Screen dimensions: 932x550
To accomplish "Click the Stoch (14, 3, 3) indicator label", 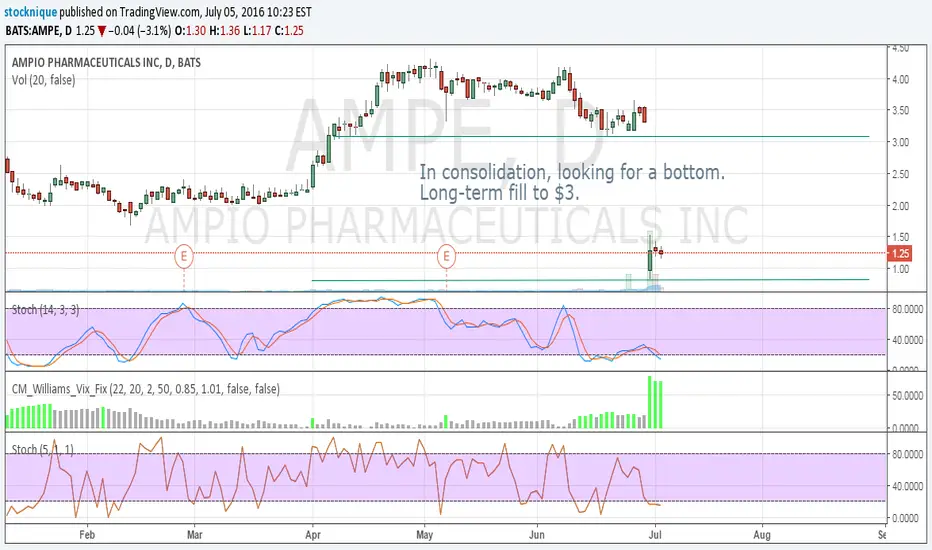I will coord(45,310).
